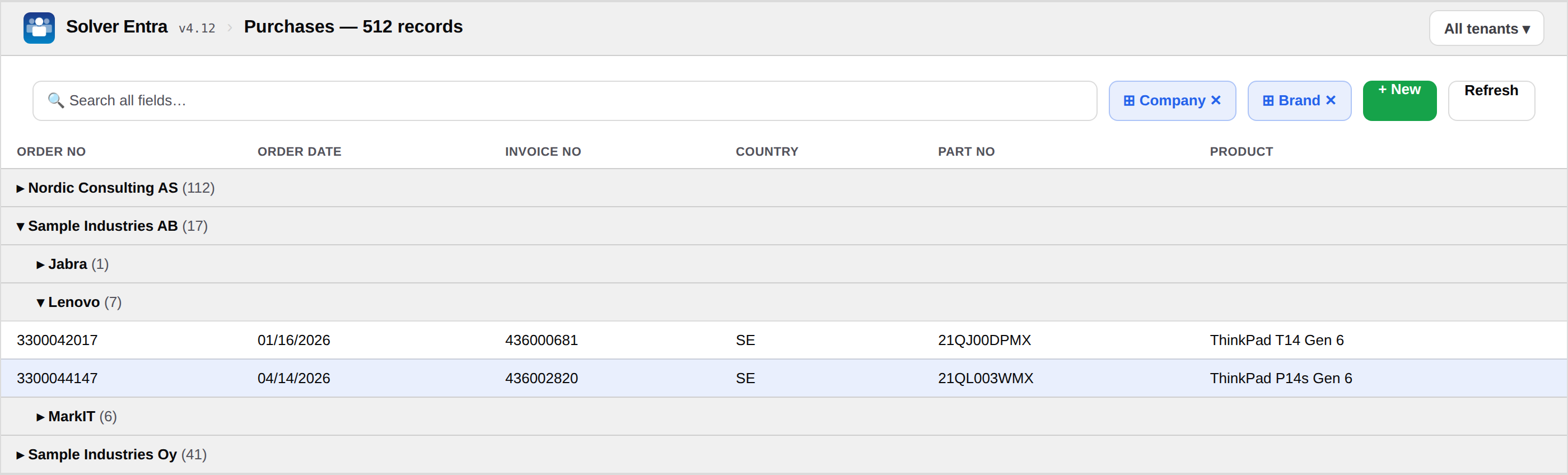Sort by the INVOICE NO column header
The image size is (1568, 475).
click(542, 152)
